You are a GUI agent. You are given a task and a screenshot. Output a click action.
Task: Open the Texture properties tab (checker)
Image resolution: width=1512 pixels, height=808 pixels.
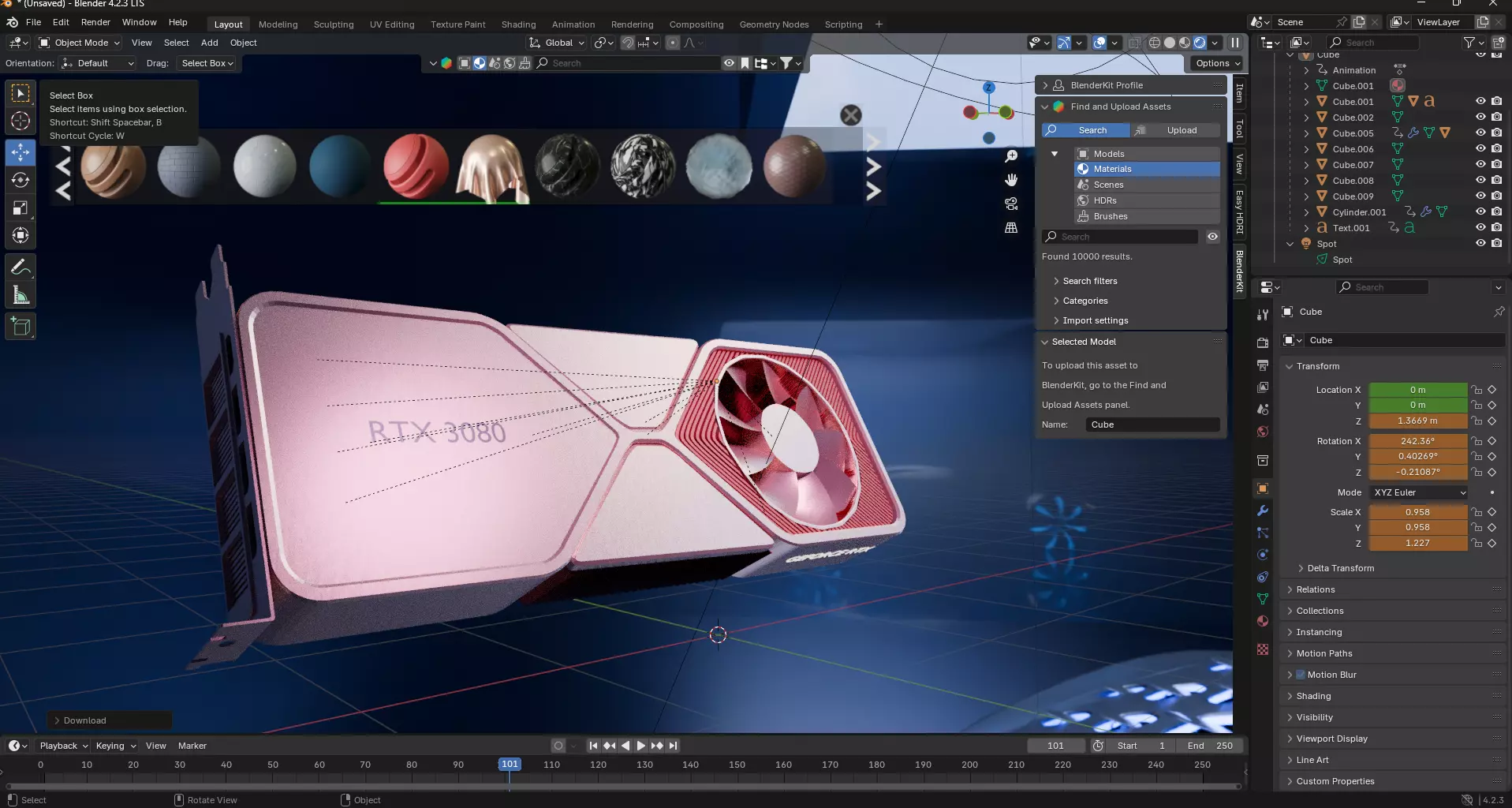(1263, 649)
